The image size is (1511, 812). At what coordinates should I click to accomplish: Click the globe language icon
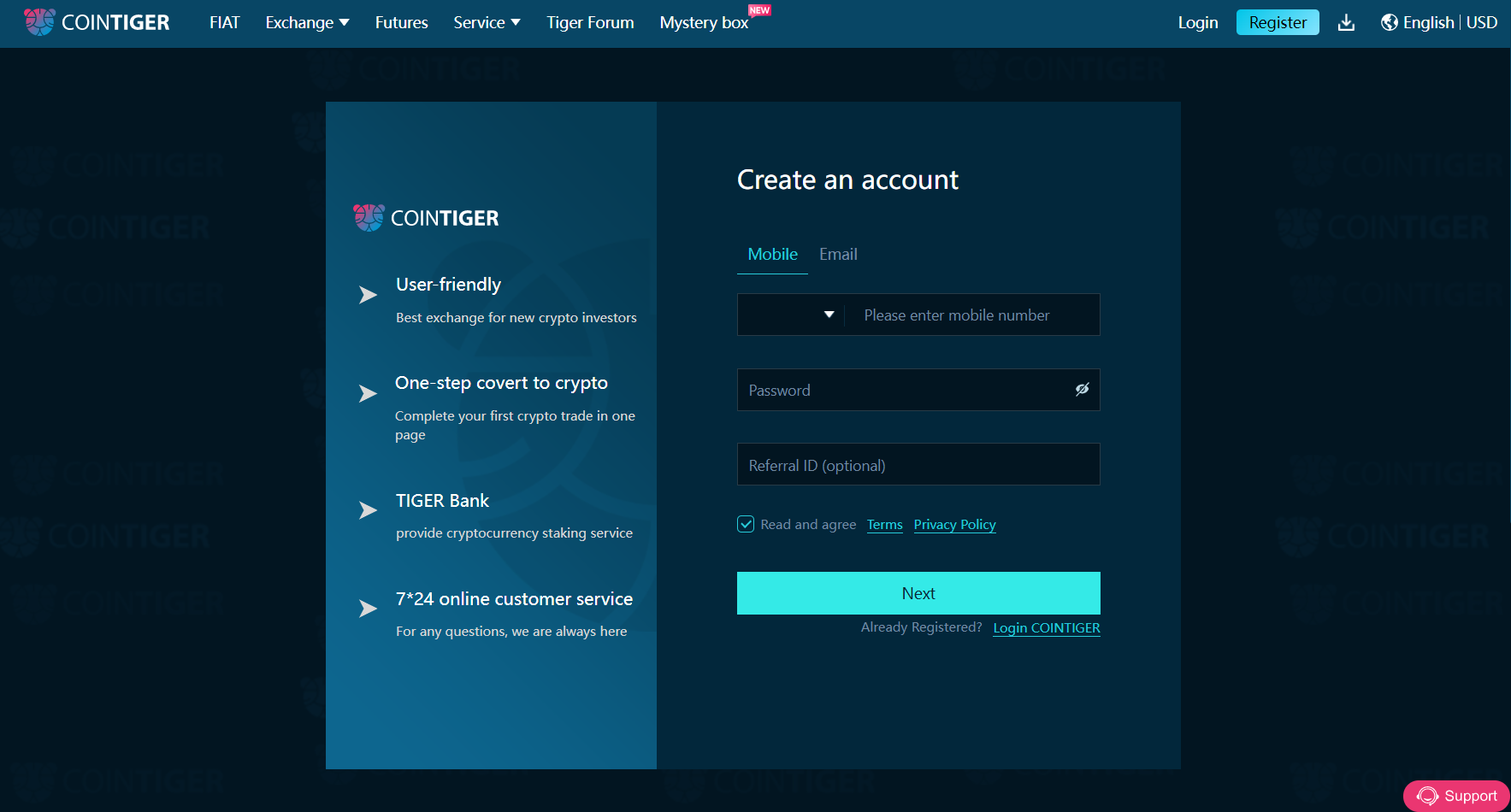point(1390,22)
